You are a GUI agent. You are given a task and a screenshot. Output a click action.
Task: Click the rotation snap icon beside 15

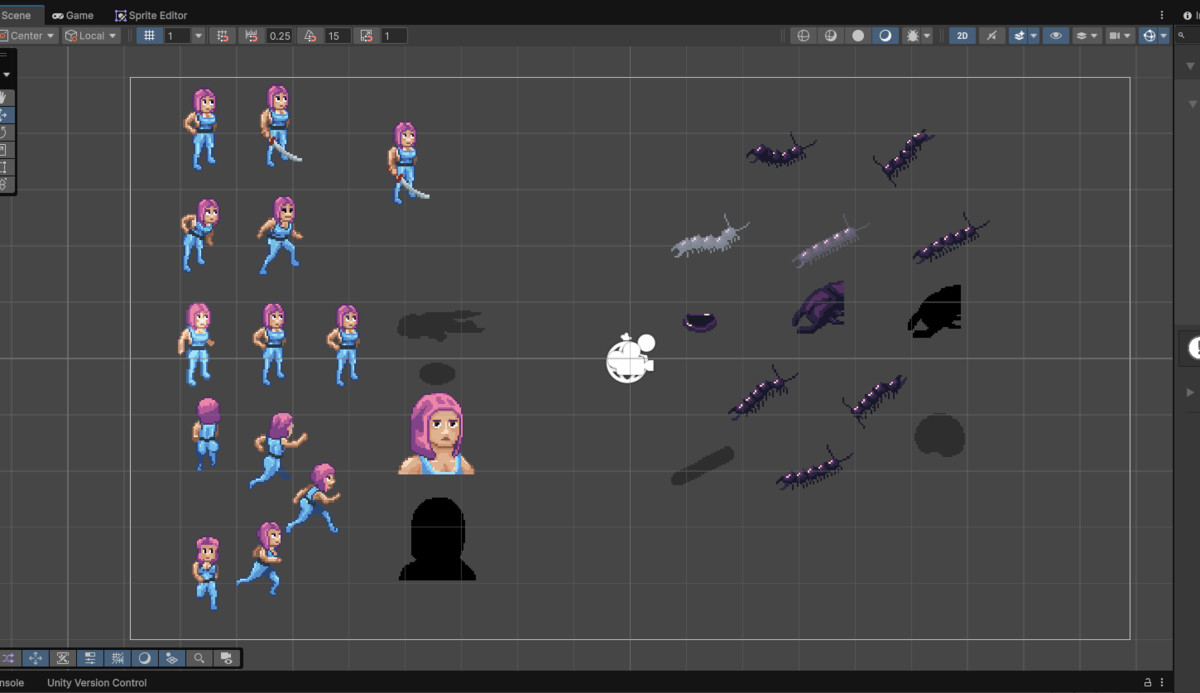coord(310,36)
